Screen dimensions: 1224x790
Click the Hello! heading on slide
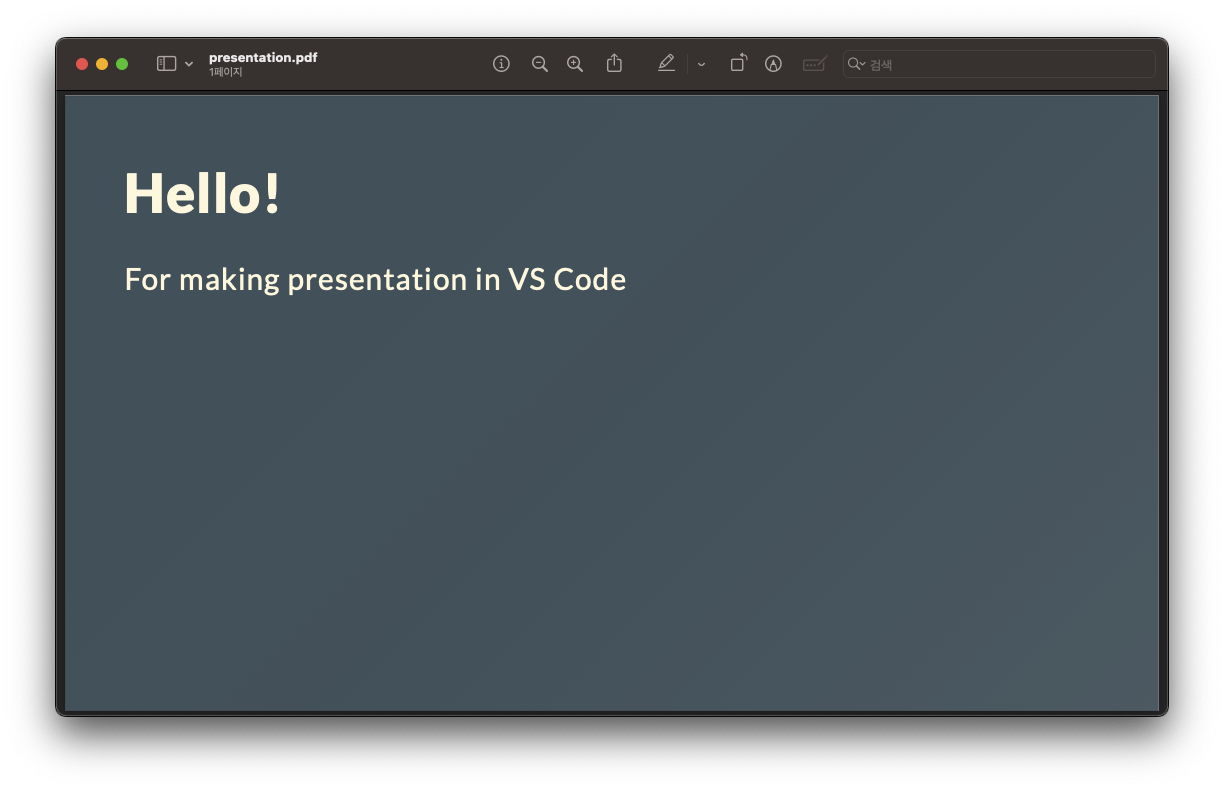tap(202, 192)
